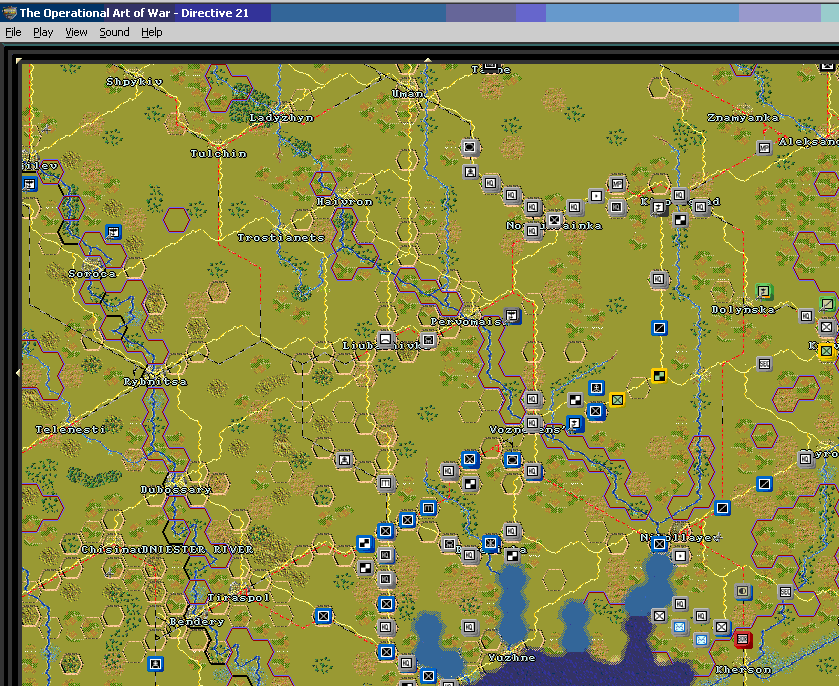The image size is (839, 687).
Task: Click the Haivron city label
Action: (x=344, y=202)
